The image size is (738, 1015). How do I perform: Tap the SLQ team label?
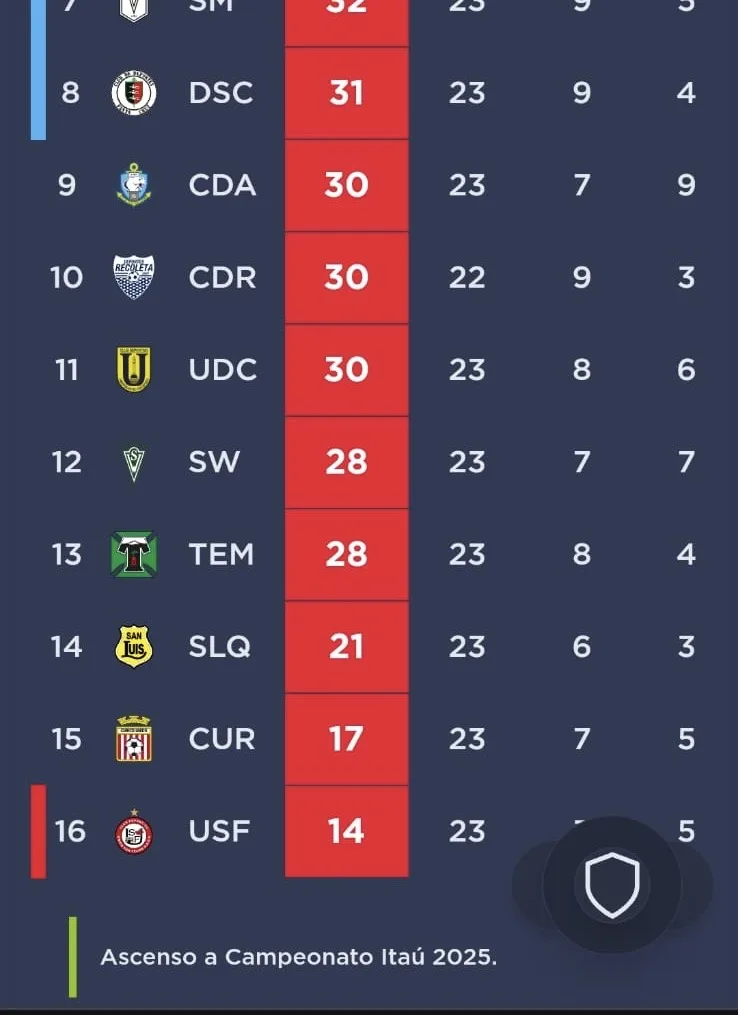[x=219, y=647]
